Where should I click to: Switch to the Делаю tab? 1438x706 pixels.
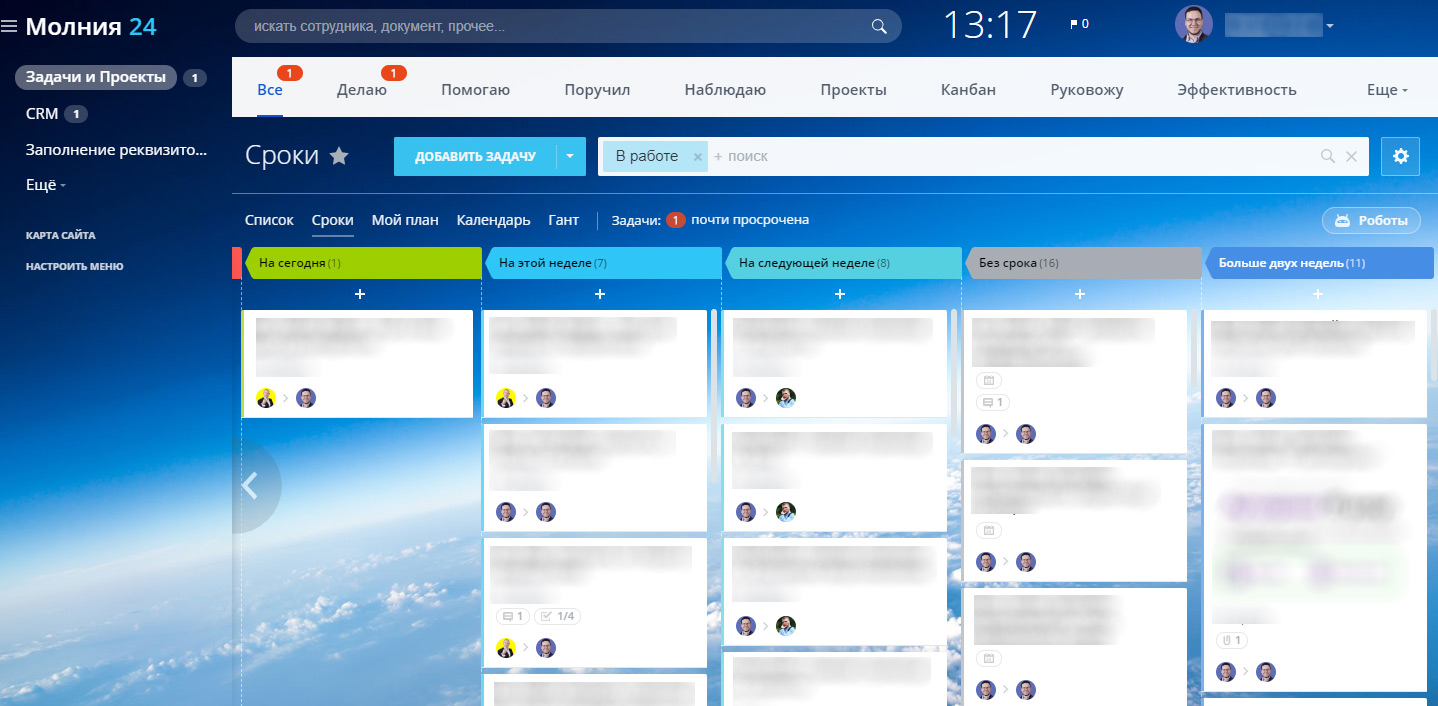coord(362,90)
